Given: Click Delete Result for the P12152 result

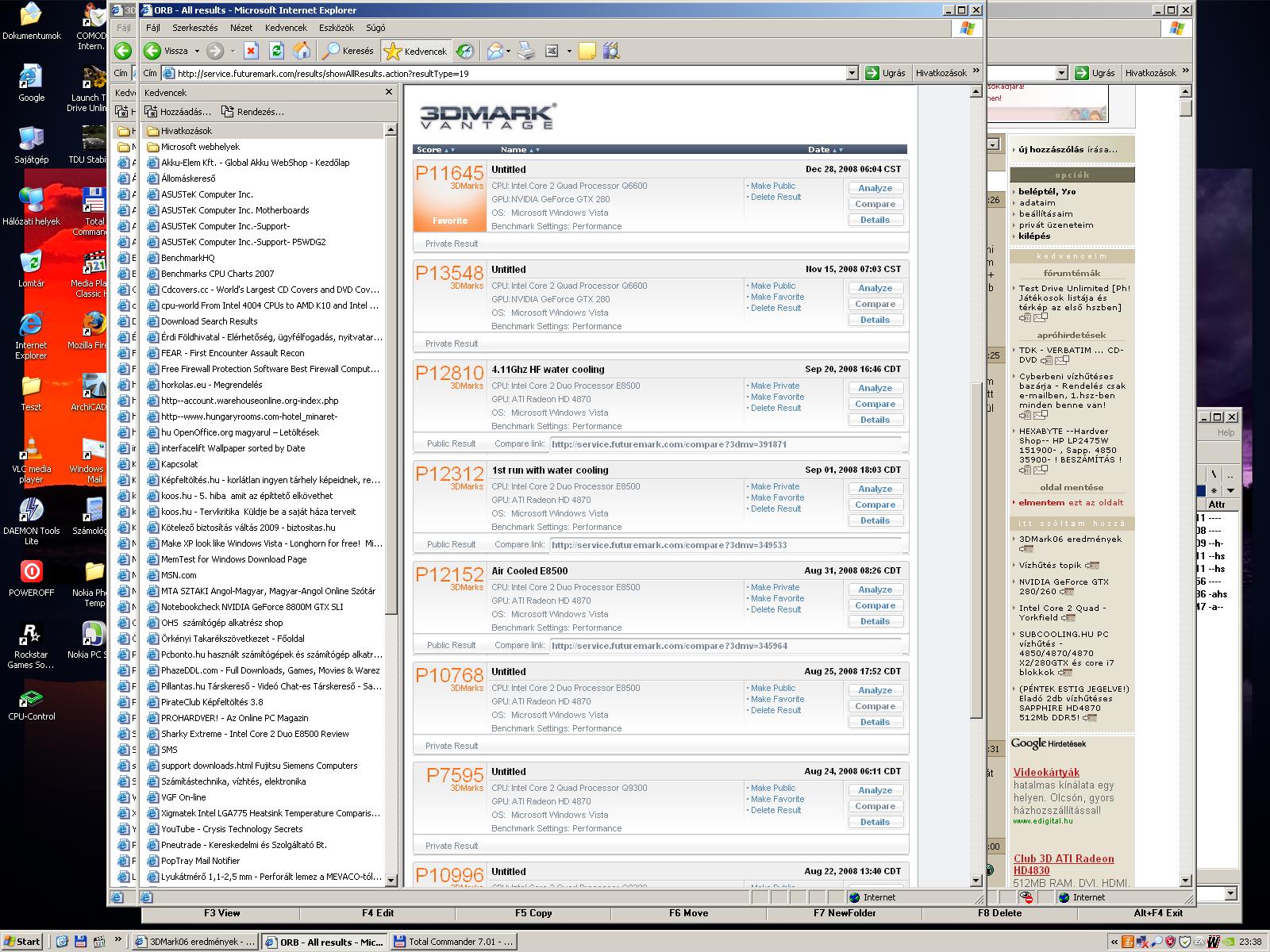Looking at the screenshot, I should click(x=775, y=609).
